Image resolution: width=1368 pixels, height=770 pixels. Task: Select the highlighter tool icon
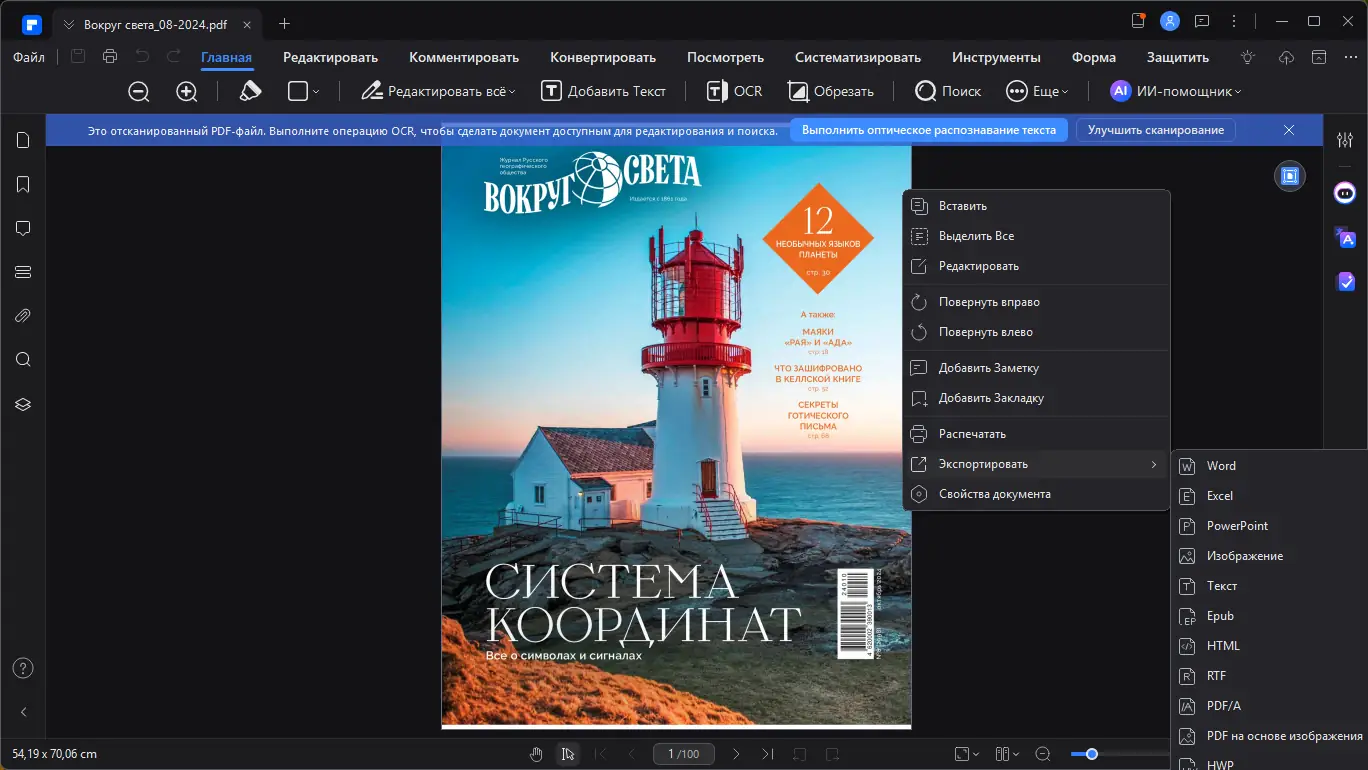coord(250,91)
